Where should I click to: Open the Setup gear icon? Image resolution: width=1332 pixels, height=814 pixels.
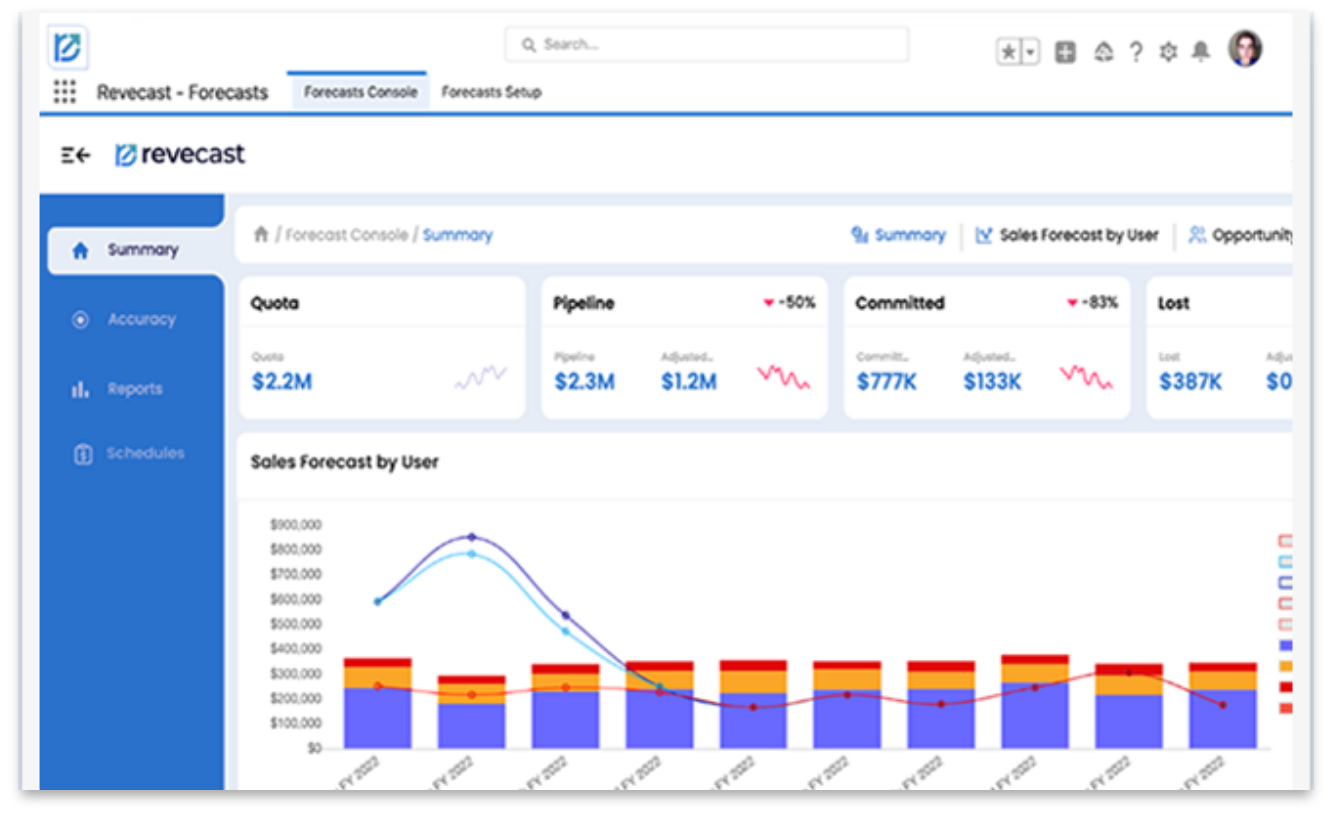[1168, 53]
